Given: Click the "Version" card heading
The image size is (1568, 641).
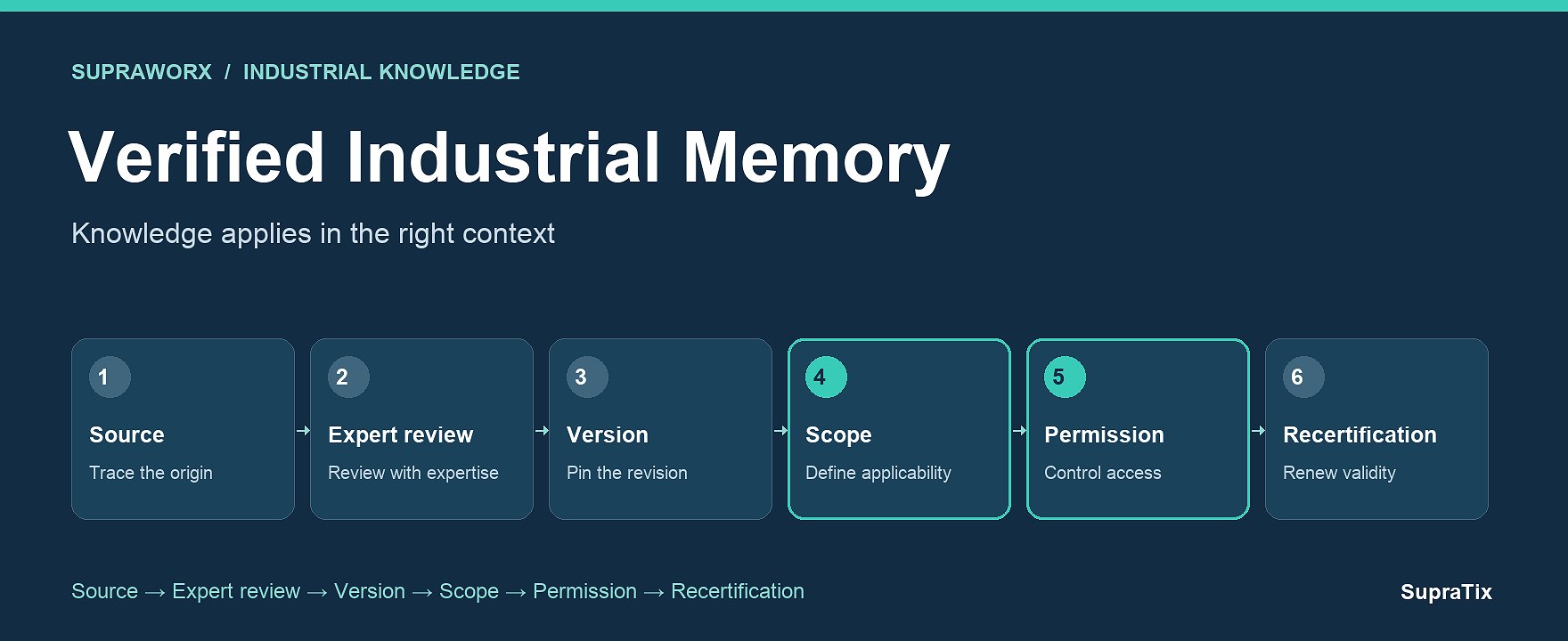Looking at the screenshot, I should point(608,434).
